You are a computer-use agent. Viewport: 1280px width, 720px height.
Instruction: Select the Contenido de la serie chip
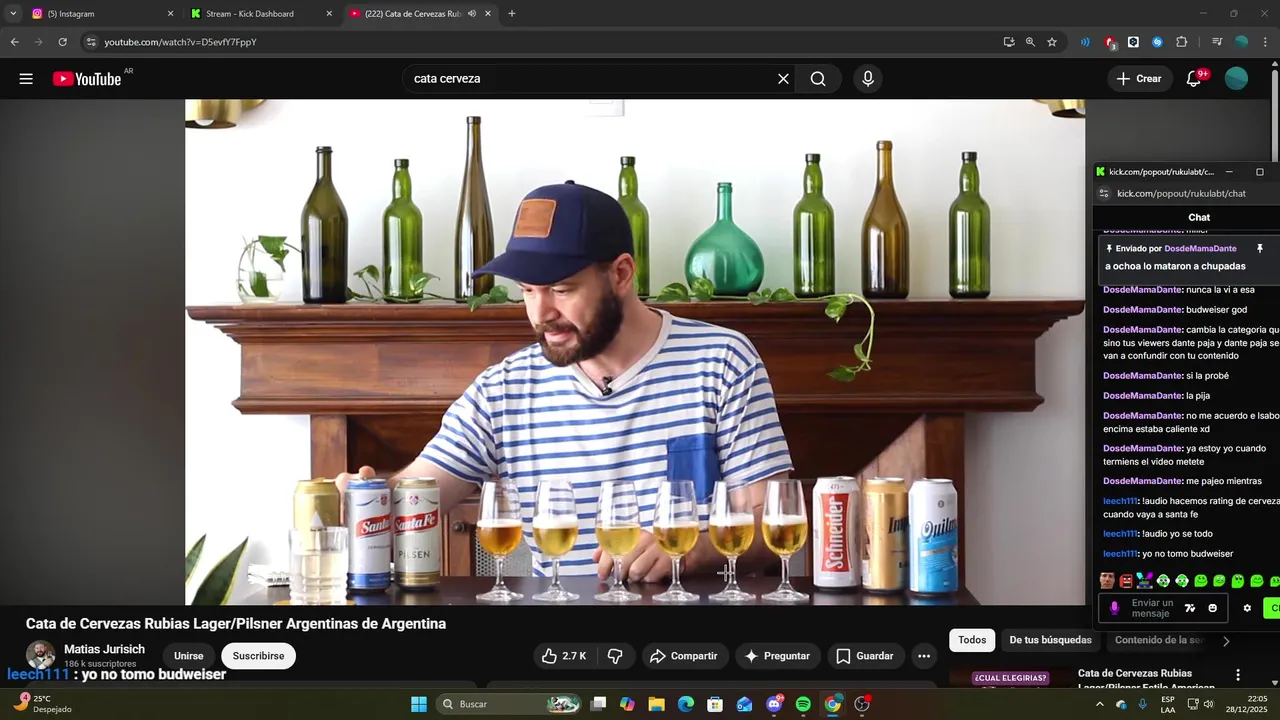coord(1159,640)
